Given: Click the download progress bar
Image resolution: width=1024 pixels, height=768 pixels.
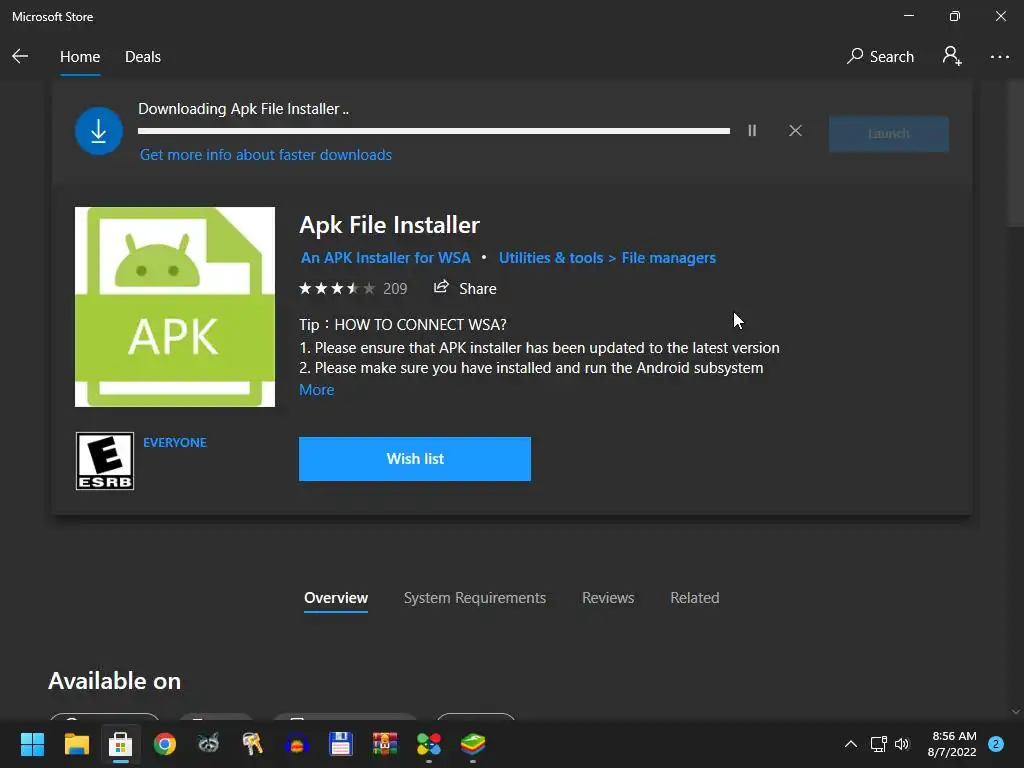Looking at the screenshot, I should coord(434,131).
